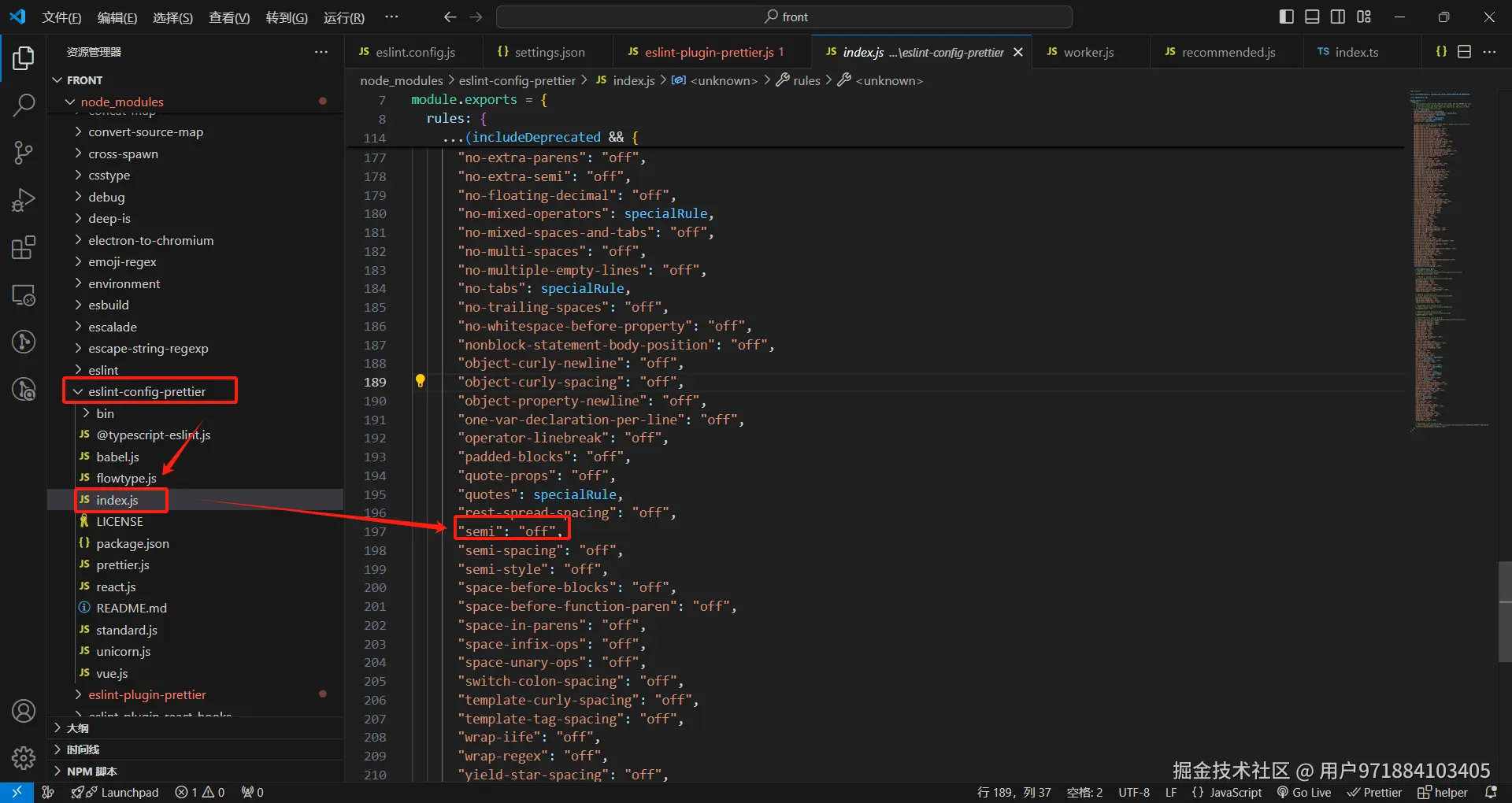Open the 查看(V) menu
Viewport: 1512px width, 803px height.
[x=229, y=17]
